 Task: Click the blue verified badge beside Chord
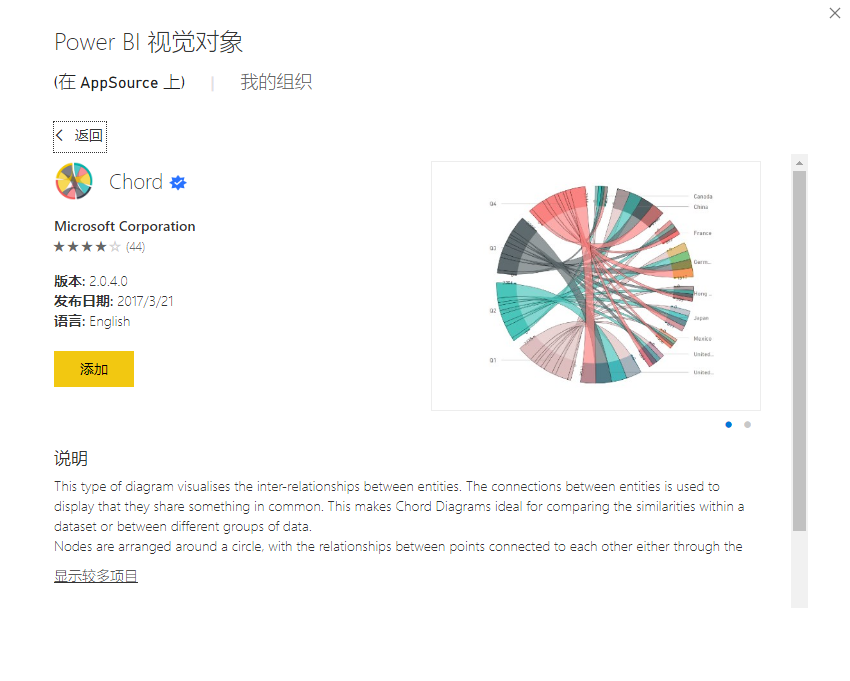[178, 182]
